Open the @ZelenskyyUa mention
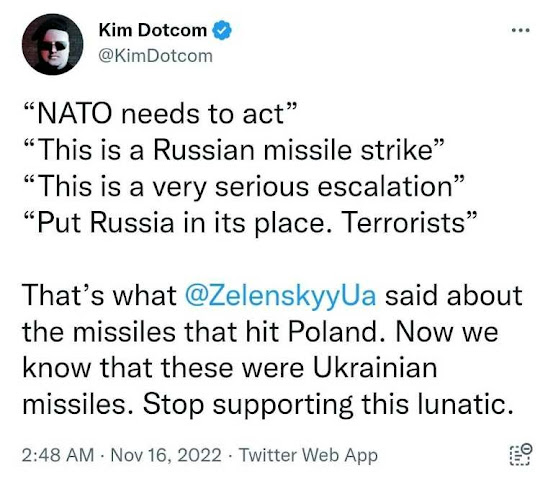553x486 pixels. tap(280, 296)
